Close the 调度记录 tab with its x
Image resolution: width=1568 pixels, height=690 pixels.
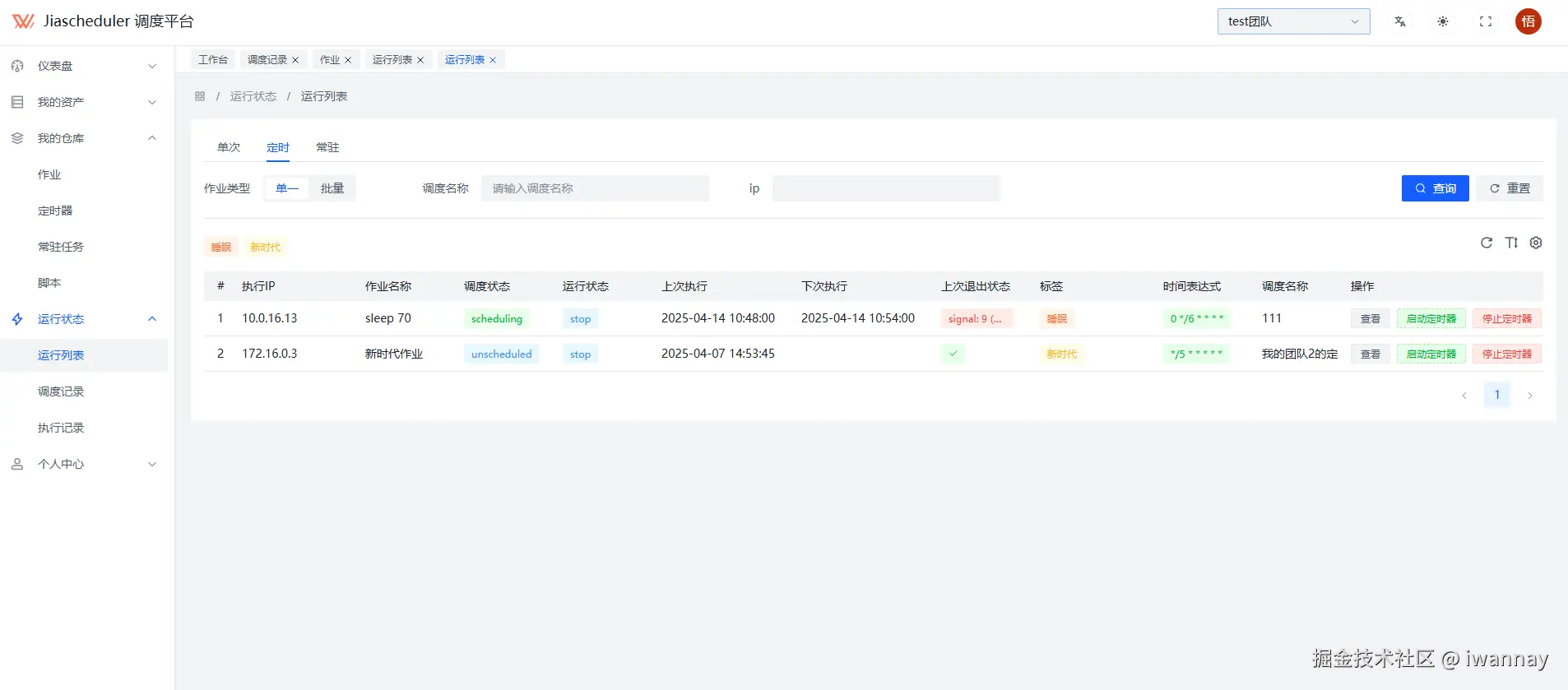[x=295, y=60]
